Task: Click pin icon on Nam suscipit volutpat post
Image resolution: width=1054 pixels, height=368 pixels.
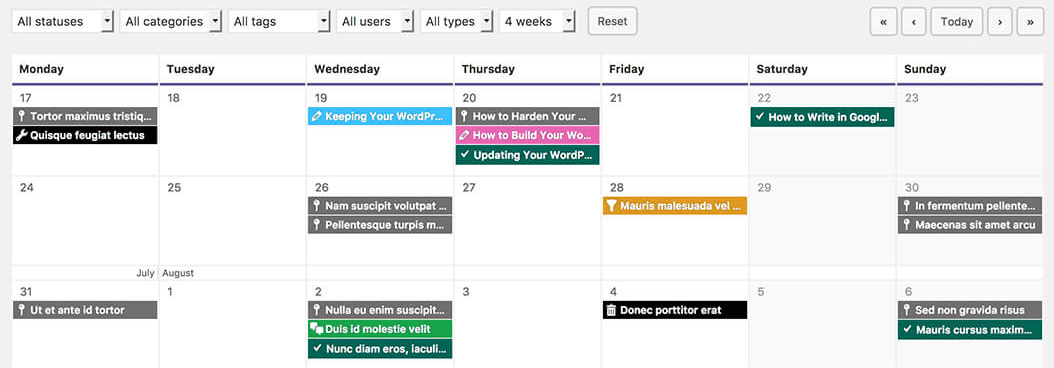Action: click(317, 205)
